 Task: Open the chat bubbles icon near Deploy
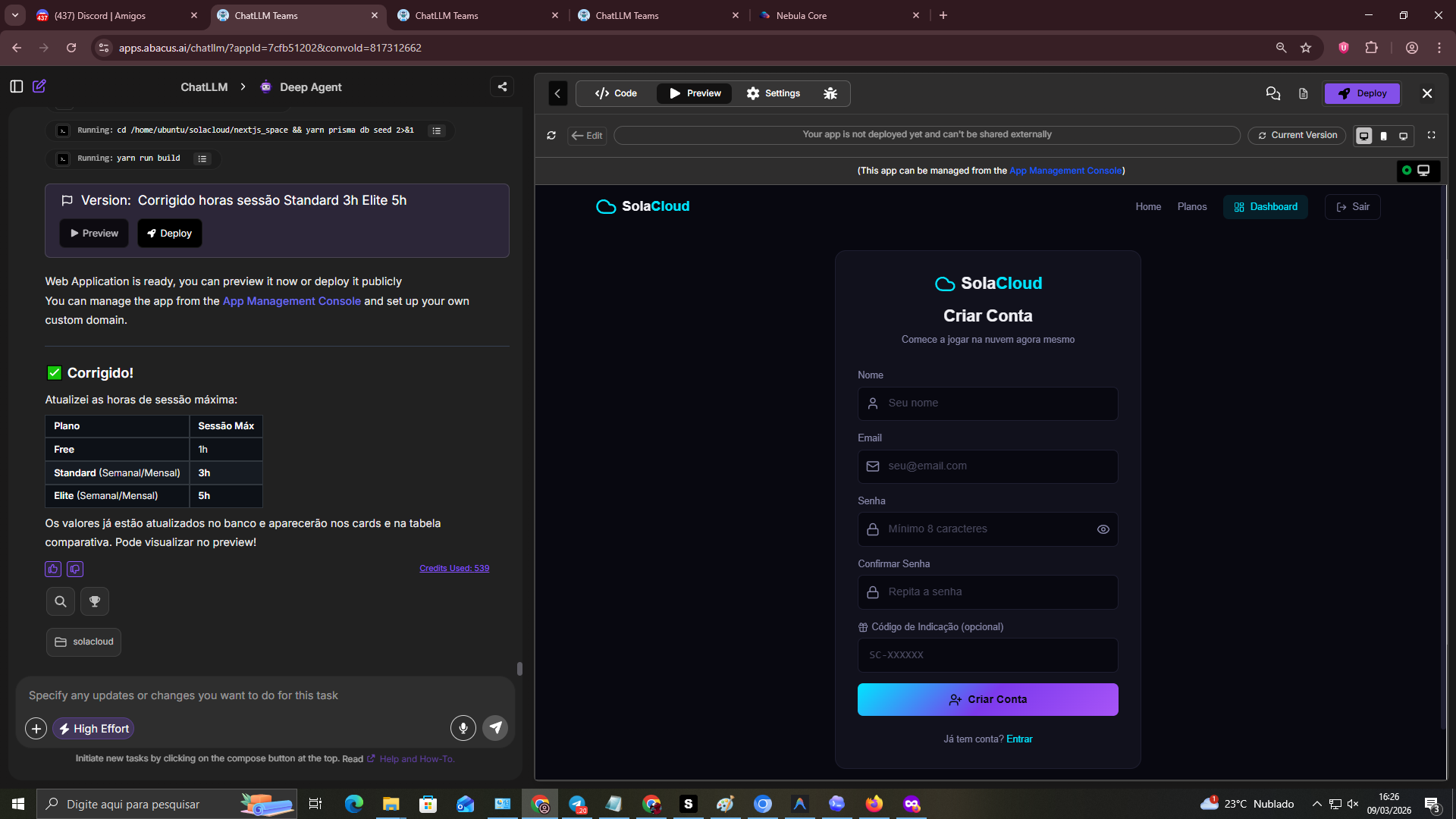tap(1273, 93)
